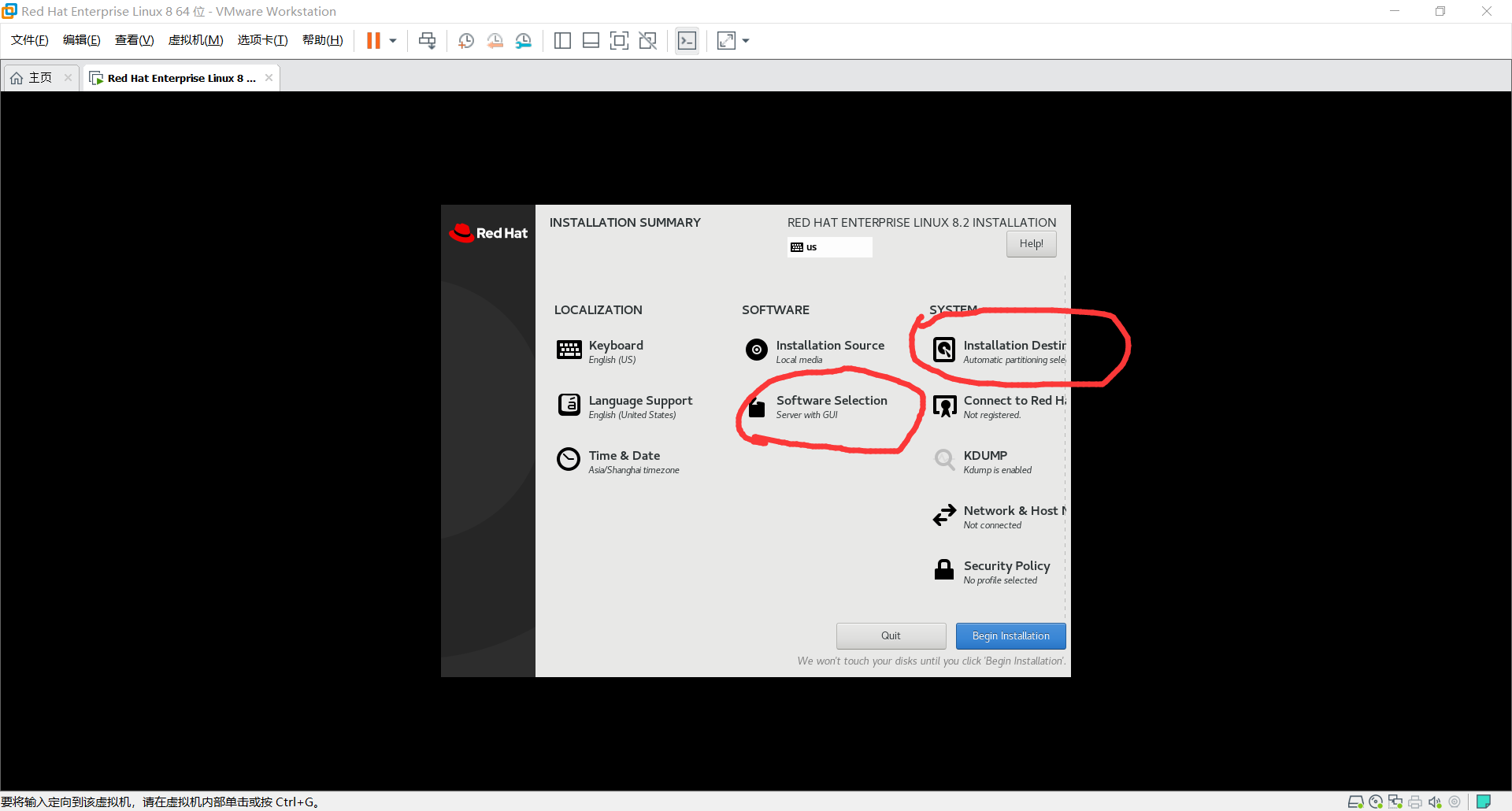This screenshot has width=1512, height=811.
Task: Click the "Local media" text
Action: point(799,360)
